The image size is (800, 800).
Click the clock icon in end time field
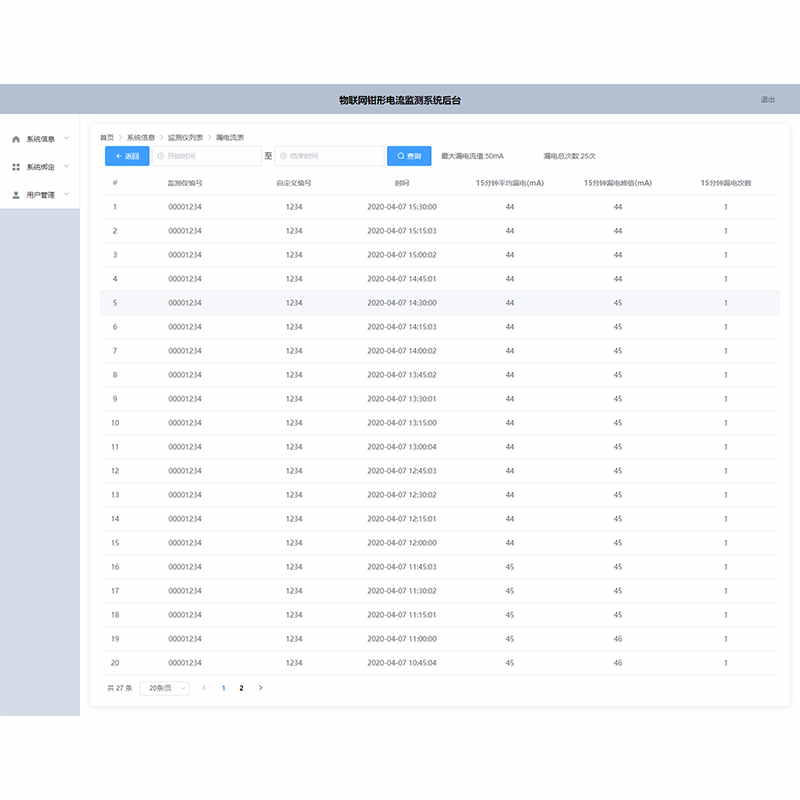pos(284,156)
